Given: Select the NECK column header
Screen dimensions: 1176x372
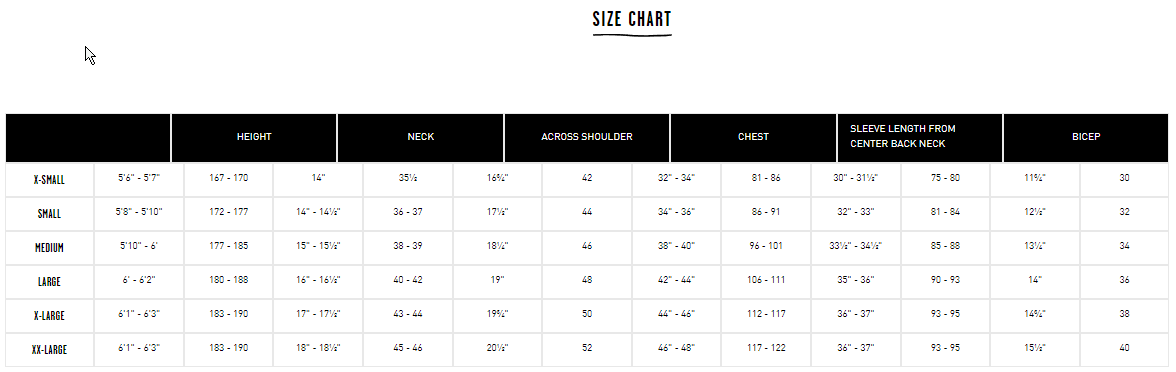Looking at the screenshot, I should click(x=421, y=137).
